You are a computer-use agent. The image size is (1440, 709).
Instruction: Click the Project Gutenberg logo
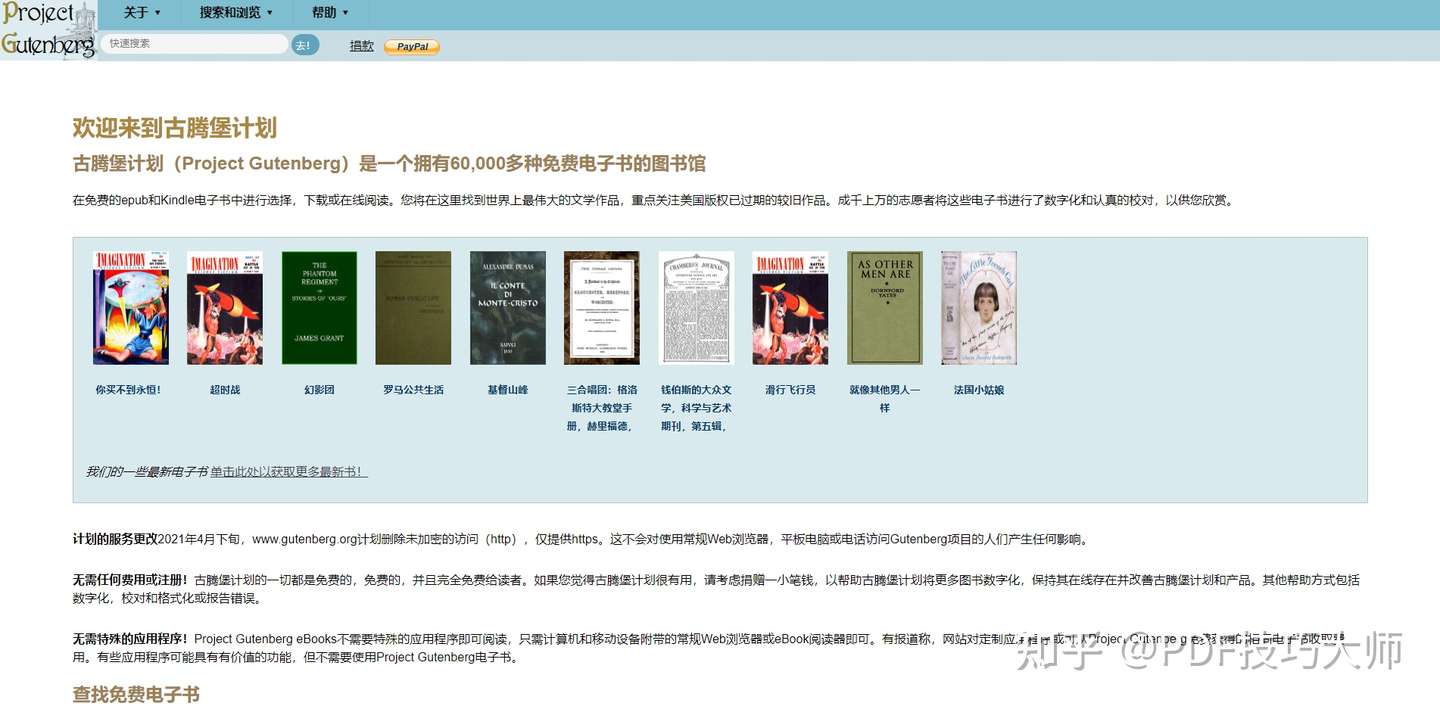(x=49, y=30)
